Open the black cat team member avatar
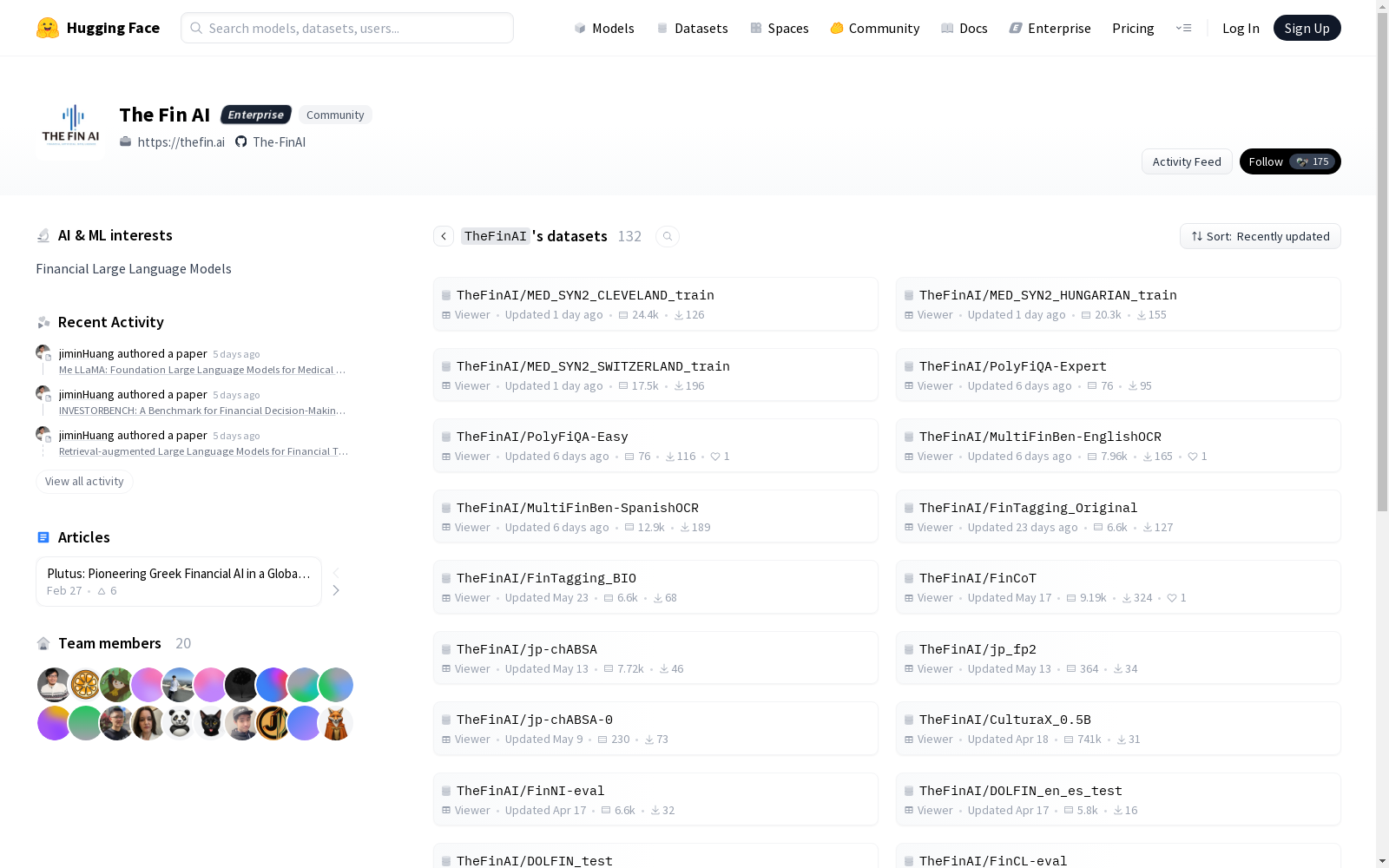The width and height of the screenshot is (1389, 868). (210, 723)
